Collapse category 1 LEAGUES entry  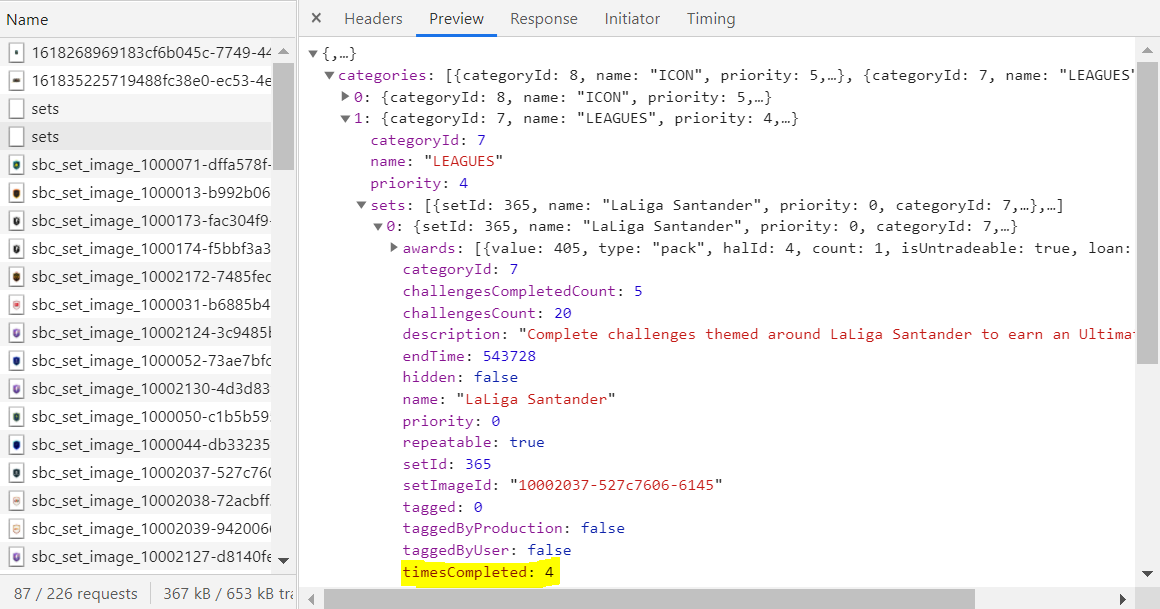coord(345,118)
